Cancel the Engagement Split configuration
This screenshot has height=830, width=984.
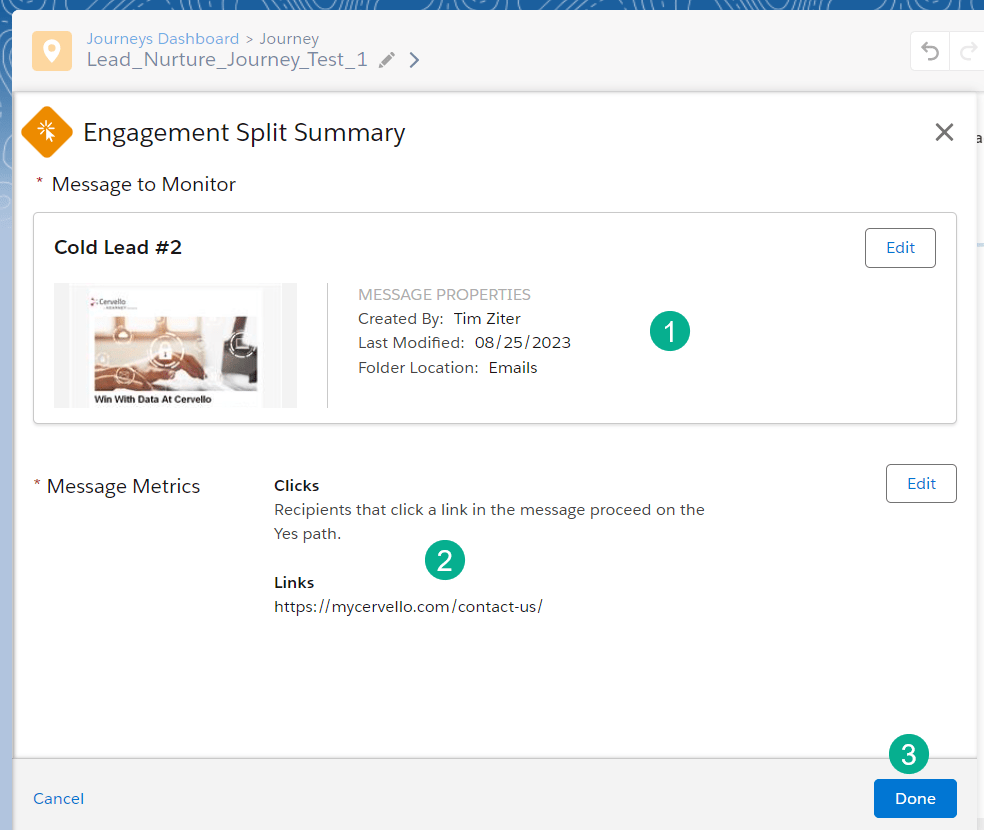pos(58,798)
